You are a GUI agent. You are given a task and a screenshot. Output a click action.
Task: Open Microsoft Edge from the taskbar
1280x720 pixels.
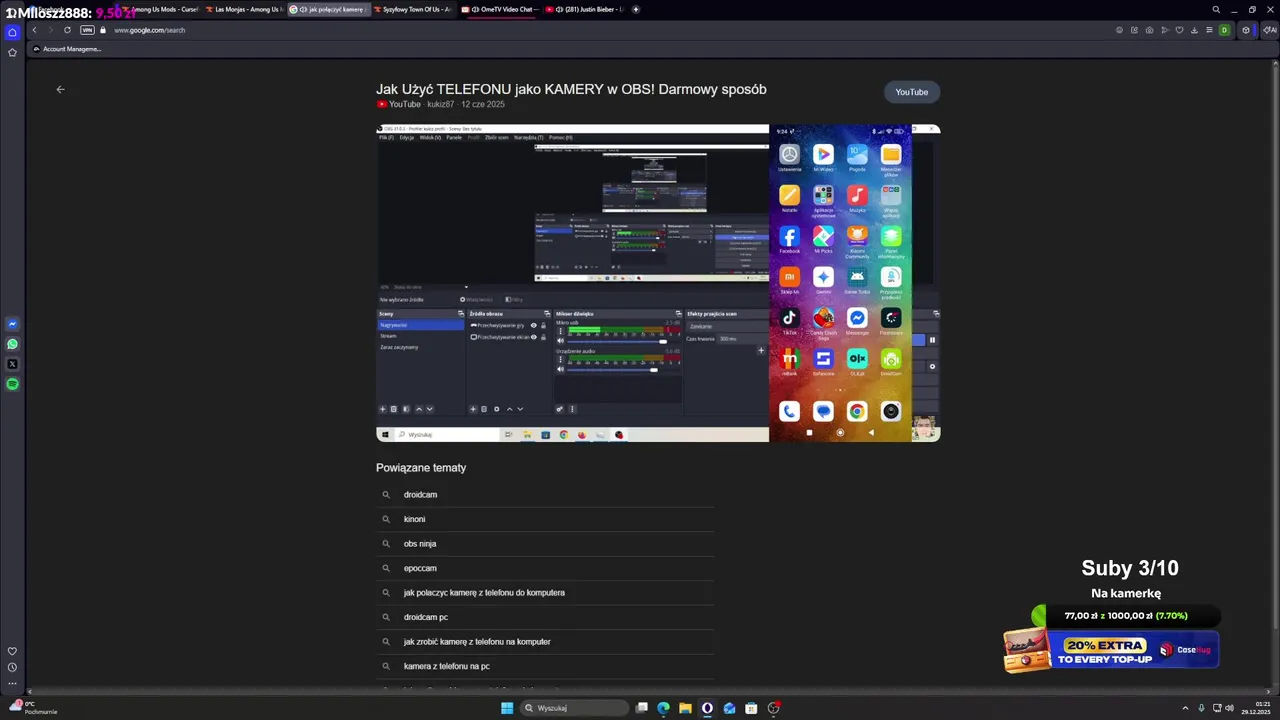(x=663, y=708)
